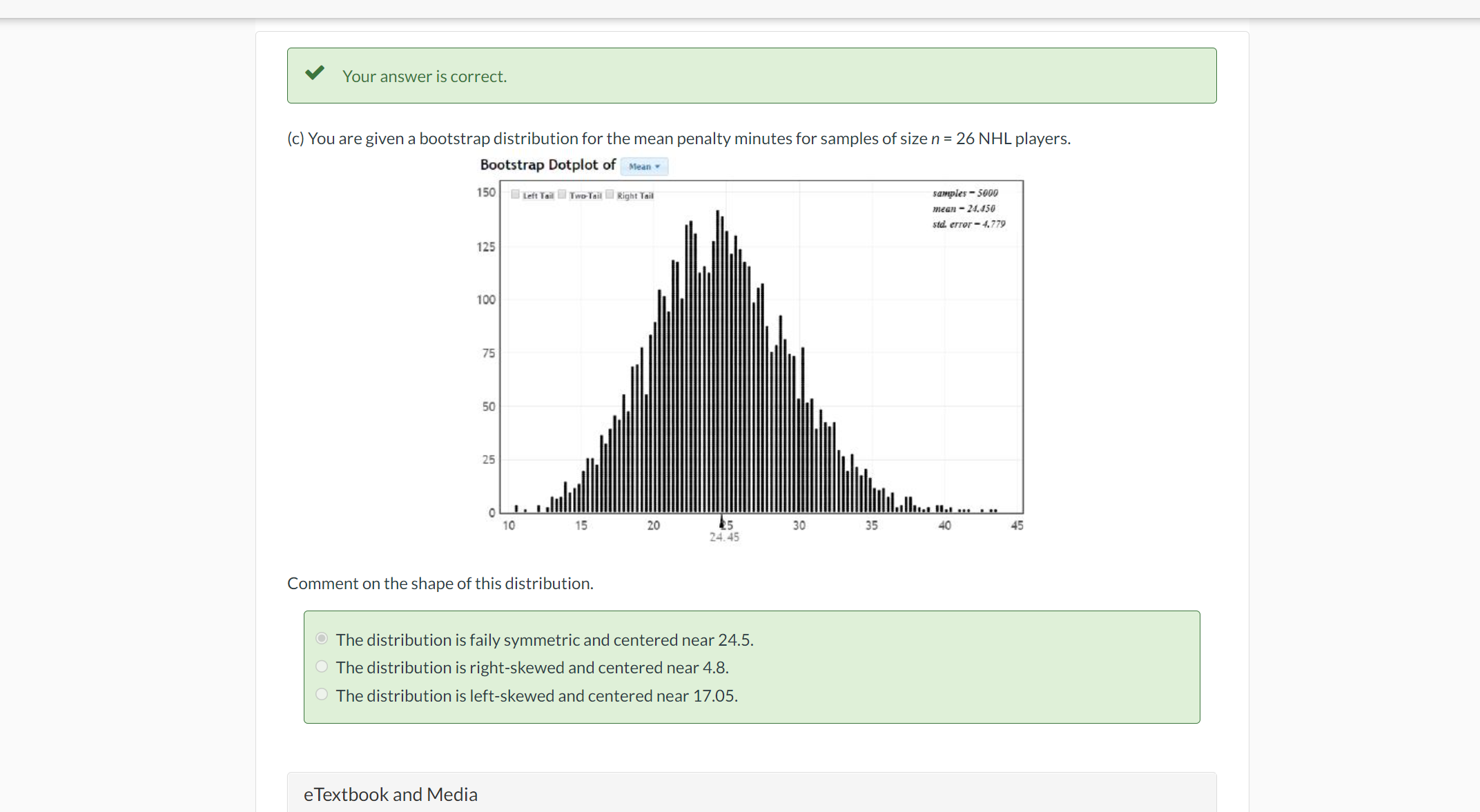Pick left-skewed centered near 17.05 option

[x=322, y=695]
